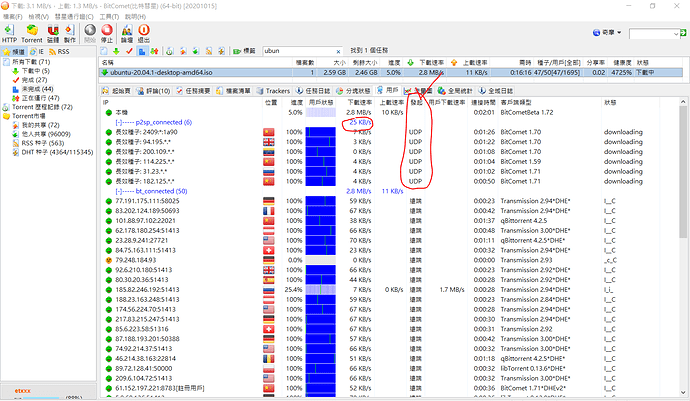Open the 檔案(F) menu

[12, 16]
